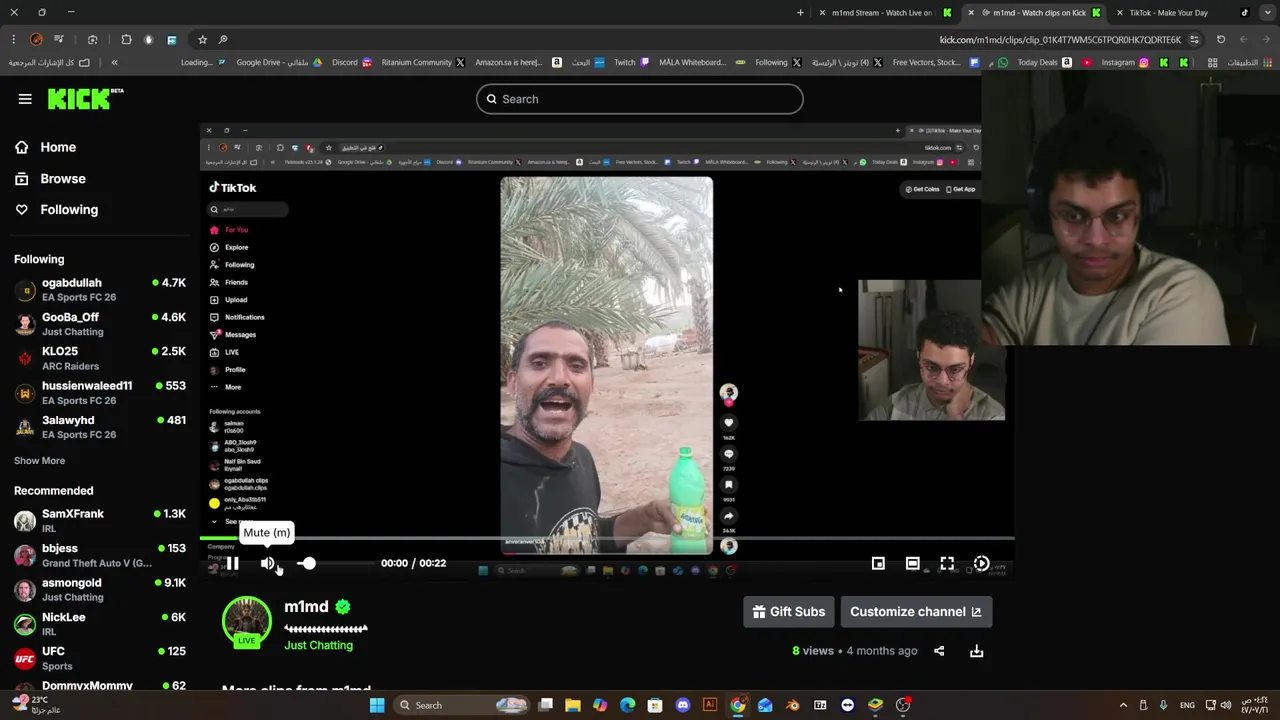Open hussienwaleed11 channel in sidebar
The height and width of the screenshot is (720, 1280).
click(100, 393)
